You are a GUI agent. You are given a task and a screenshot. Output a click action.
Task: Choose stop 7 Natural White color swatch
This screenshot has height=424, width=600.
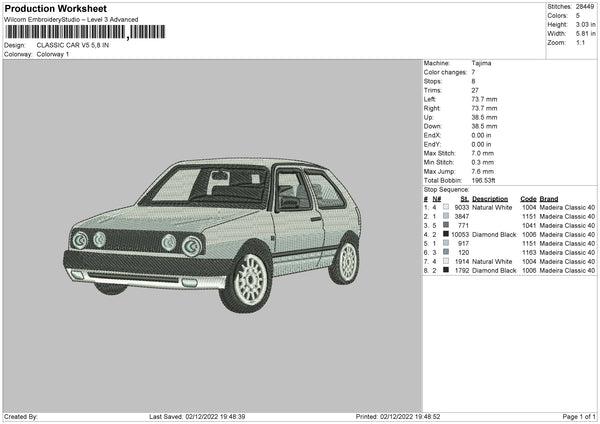point(444,261)
